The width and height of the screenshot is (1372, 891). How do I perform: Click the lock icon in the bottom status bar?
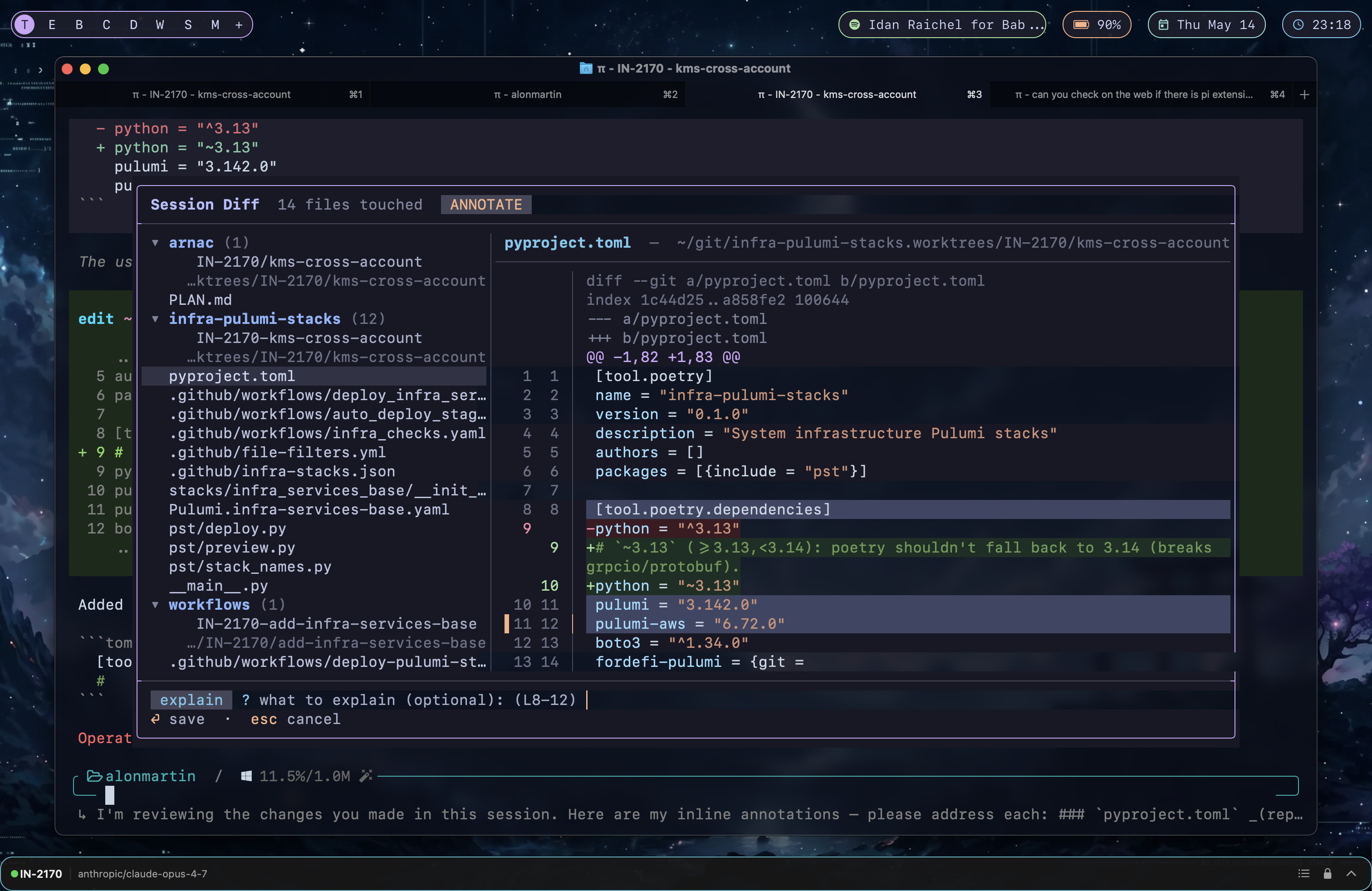coord(1328,874)
